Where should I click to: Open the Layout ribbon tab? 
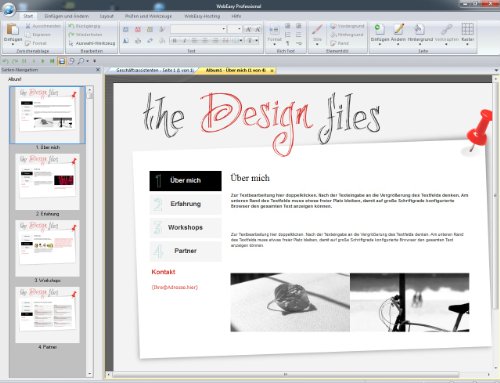pyautogui.click(x=106, y=16)
